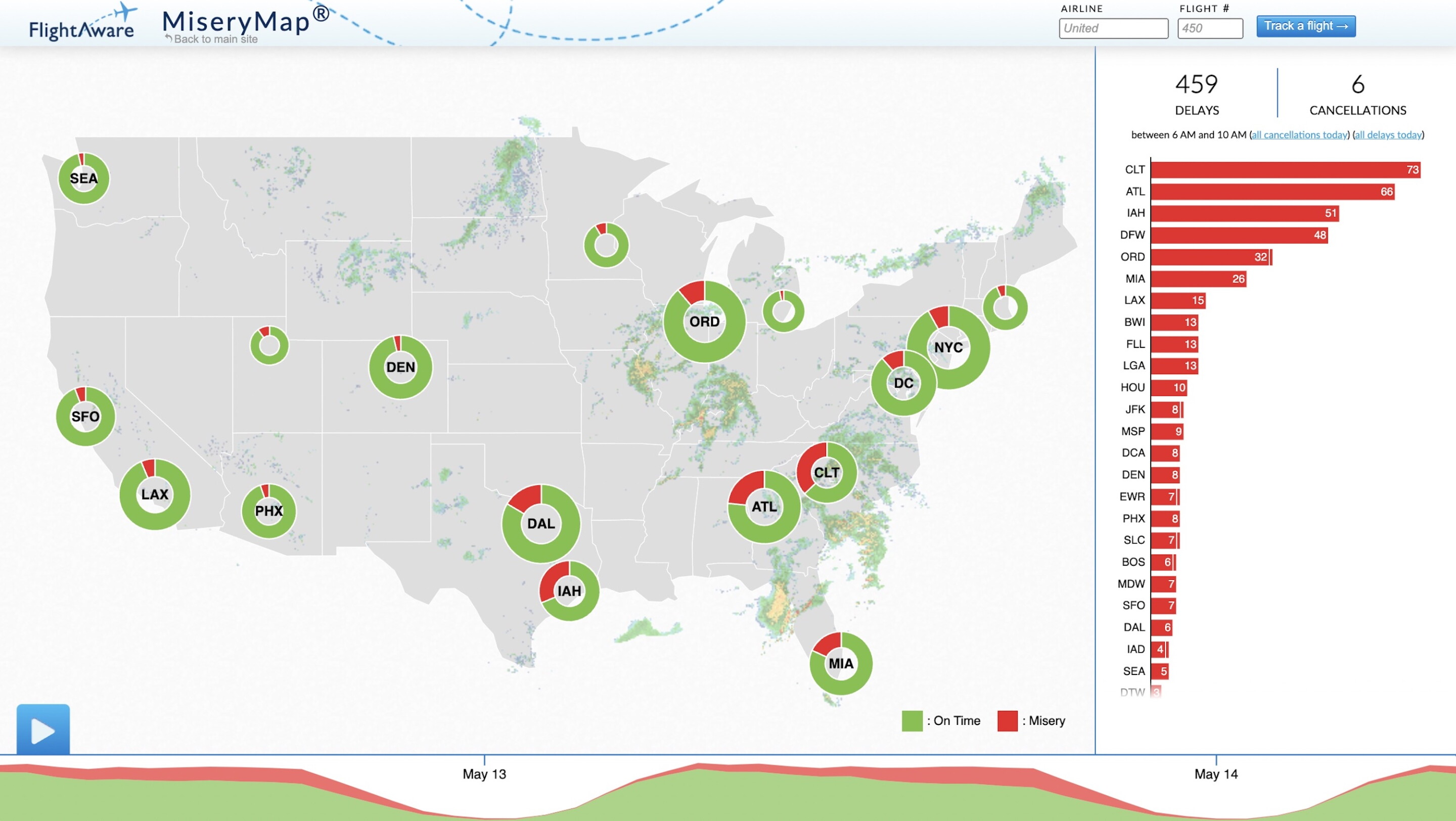
Task: Select the IAH airport donut
Action: click(569, 591)
